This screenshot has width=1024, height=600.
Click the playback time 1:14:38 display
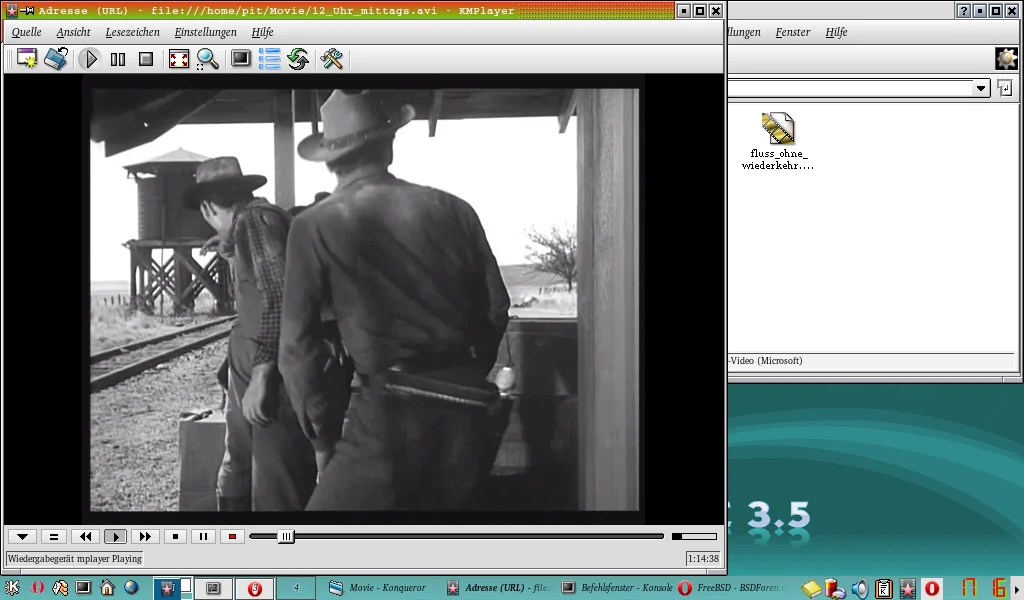(x=703, y=559)
